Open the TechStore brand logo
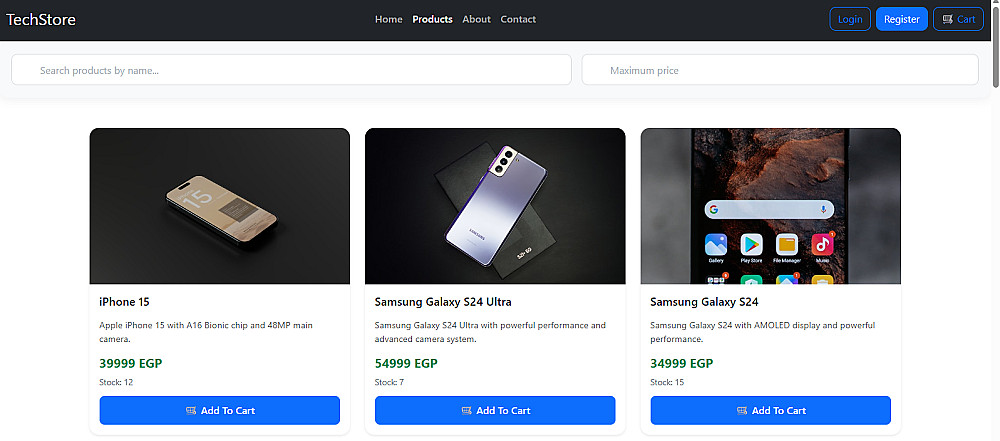 coord(41,20)
